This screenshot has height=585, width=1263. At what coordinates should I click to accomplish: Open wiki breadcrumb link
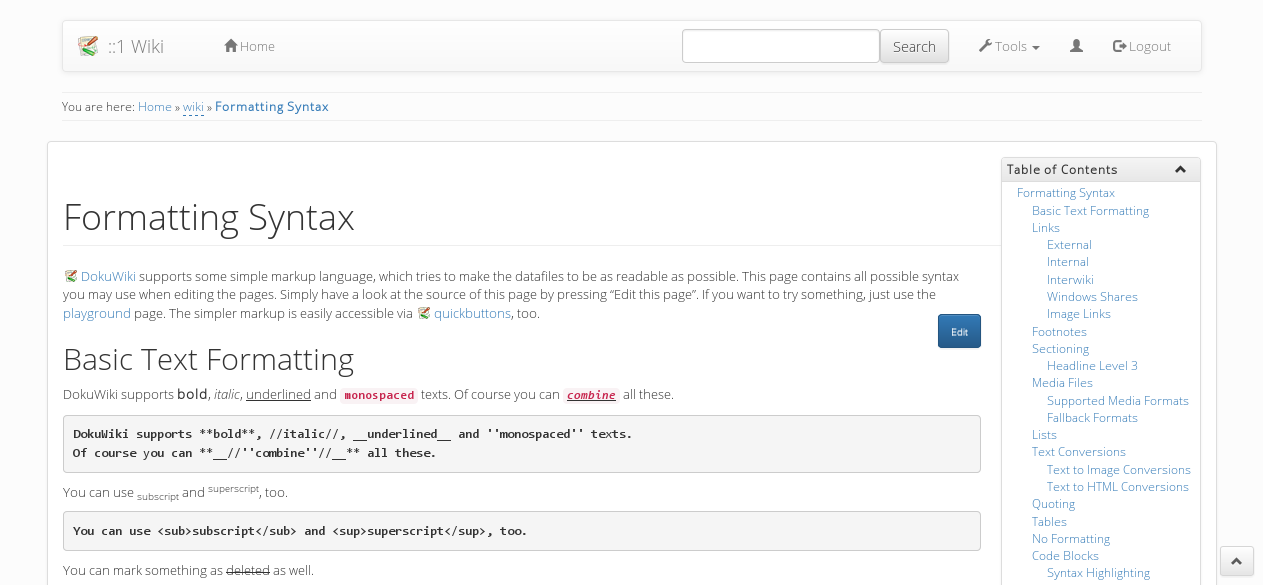(193, 107)
